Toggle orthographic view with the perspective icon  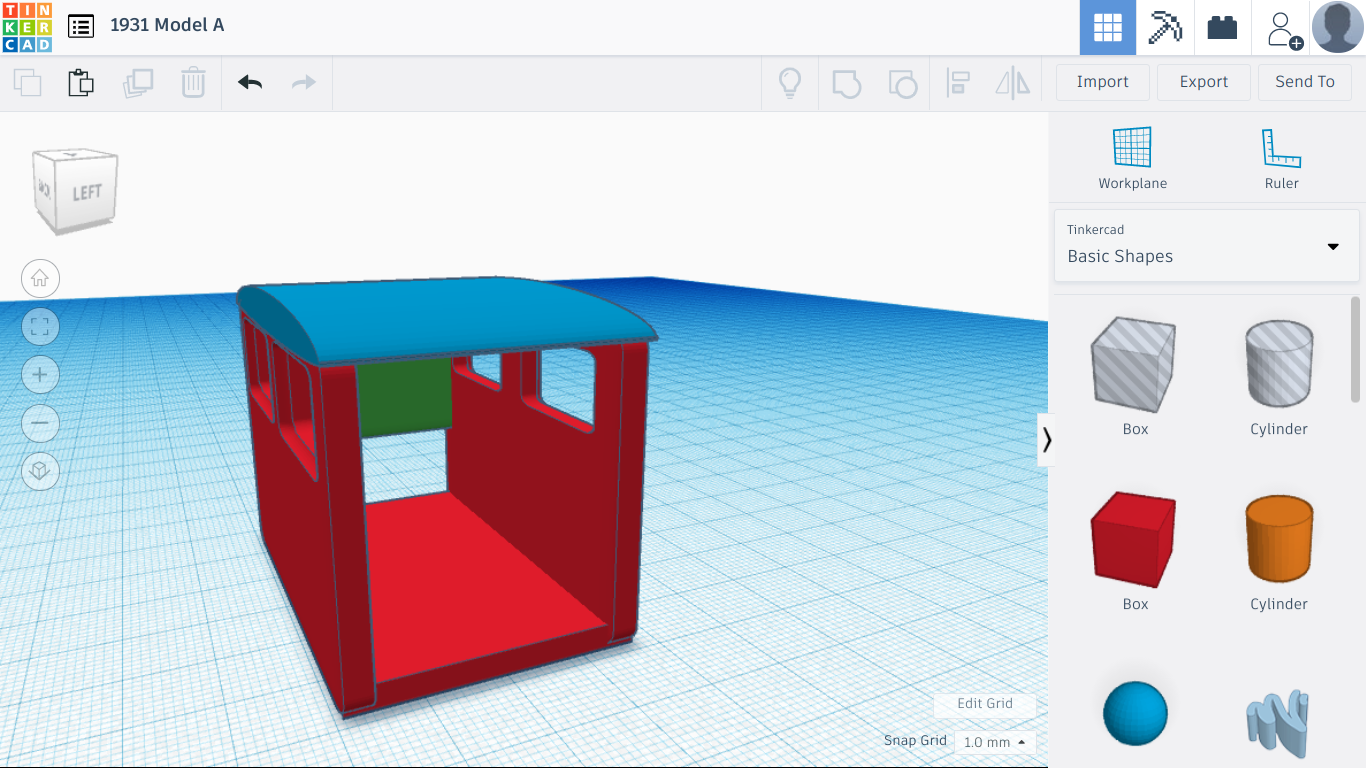pyautogui.click(x=40, y=471)
